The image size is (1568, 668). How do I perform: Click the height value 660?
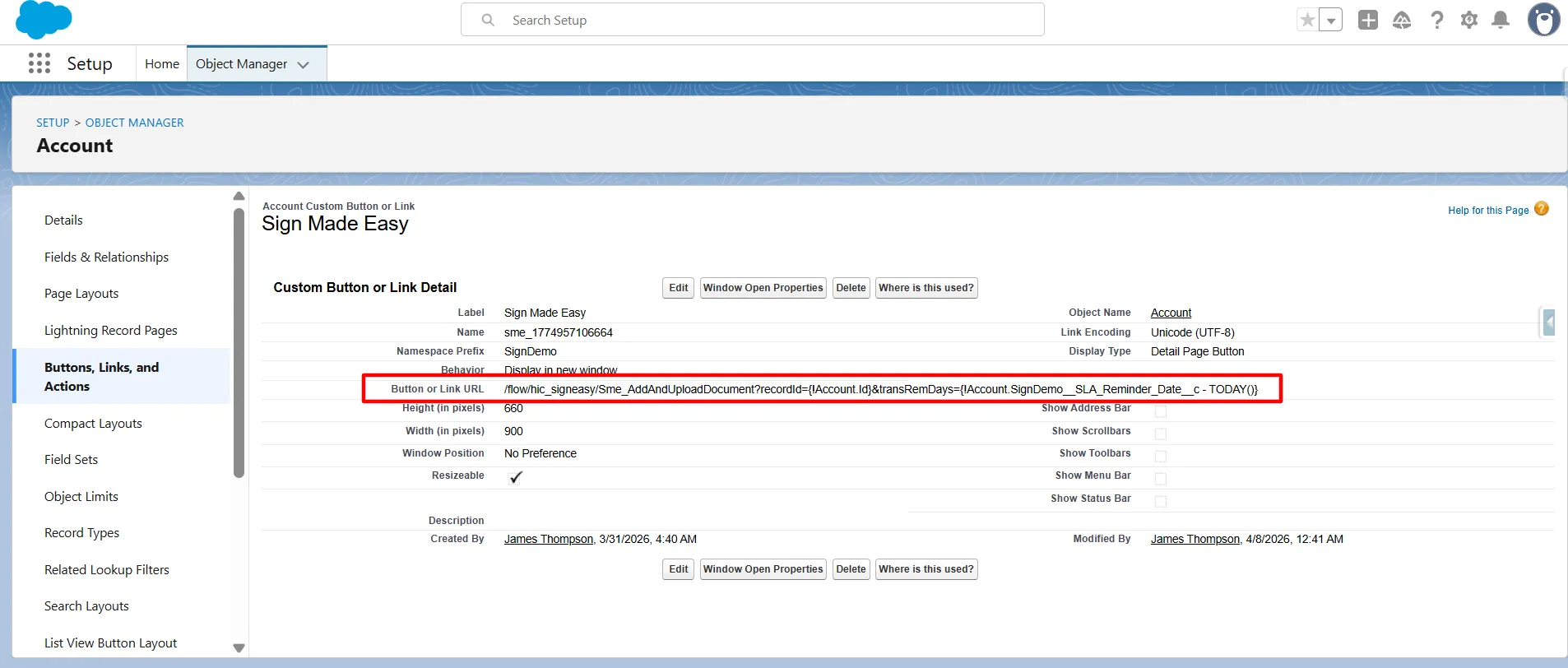[x=513, y=408]
